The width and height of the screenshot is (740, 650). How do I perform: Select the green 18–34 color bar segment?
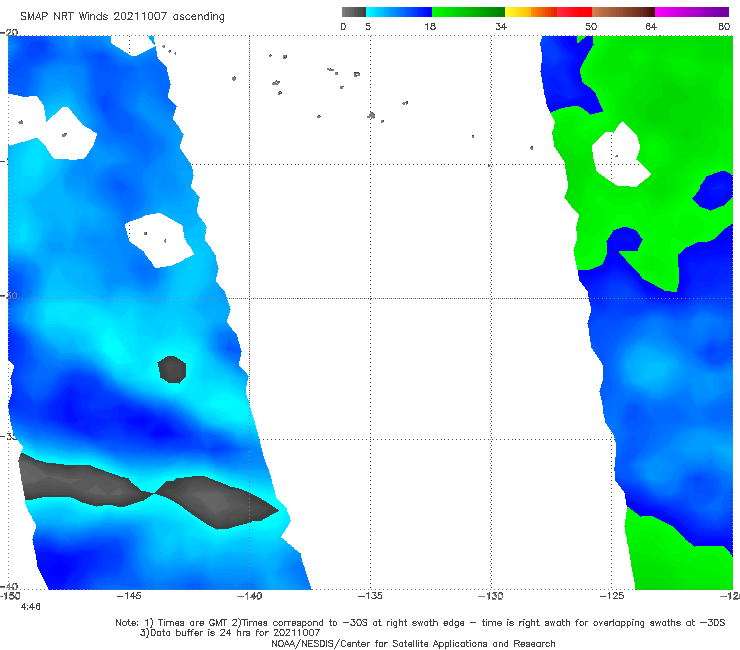[x=469, y=12]
